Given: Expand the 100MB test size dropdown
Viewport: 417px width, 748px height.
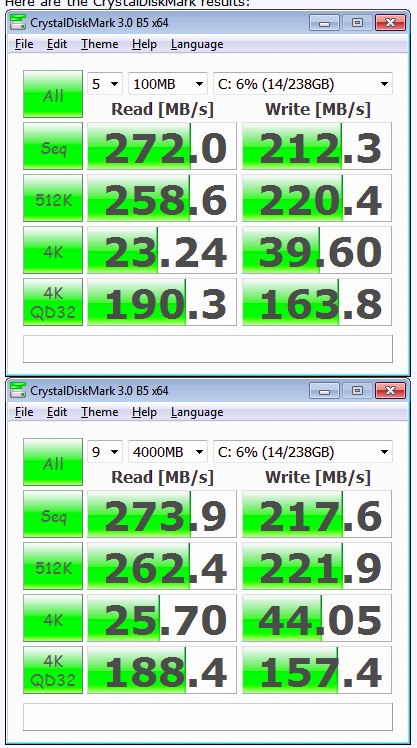Looking at the screenshot, I should 167,84.
